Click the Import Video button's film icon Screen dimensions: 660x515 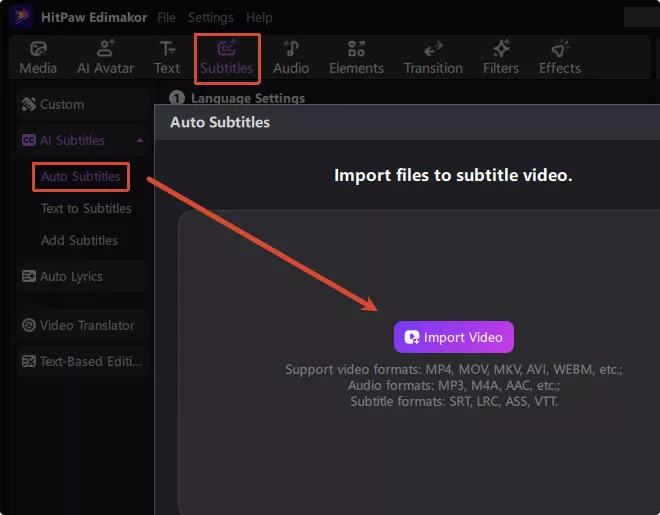[412, 337]
